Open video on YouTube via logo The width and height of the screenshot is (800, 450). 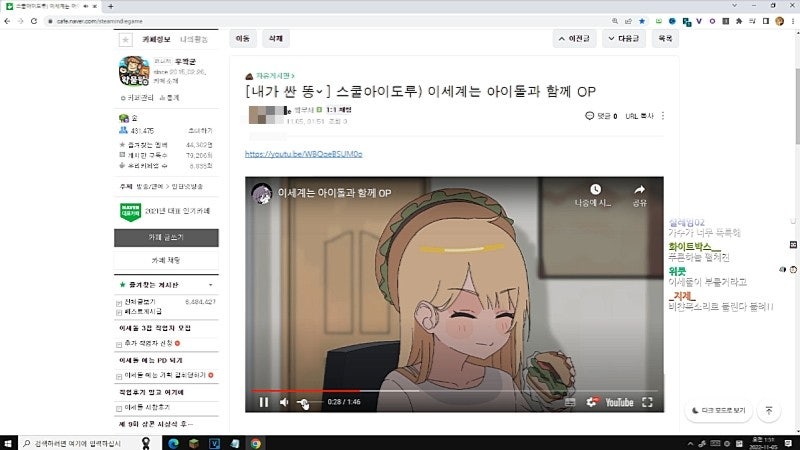tap(619, 403)
